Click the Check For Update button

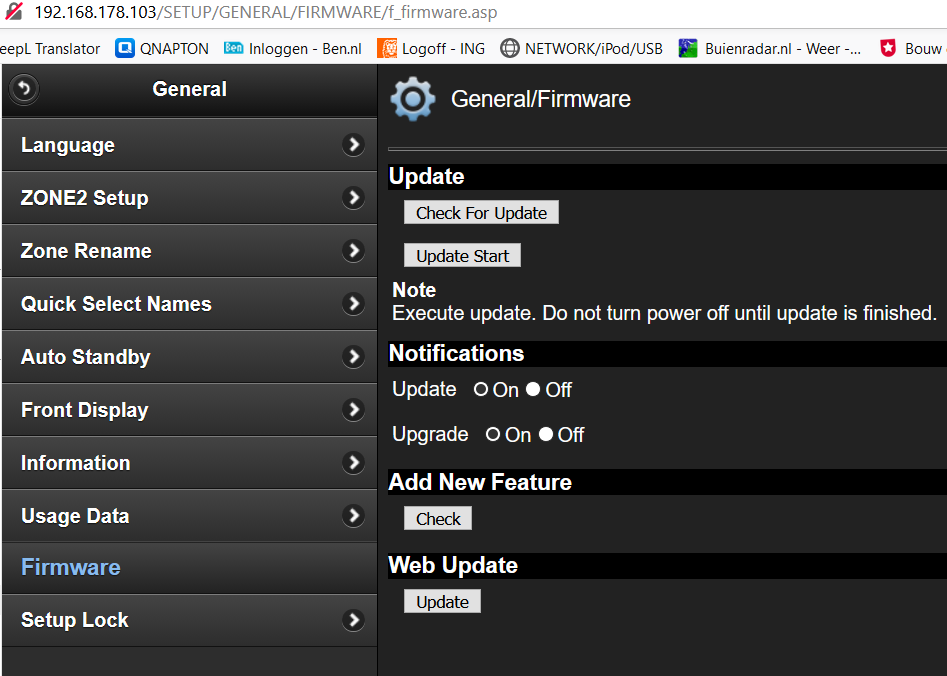pyautogui.click(x=481, y=213)
